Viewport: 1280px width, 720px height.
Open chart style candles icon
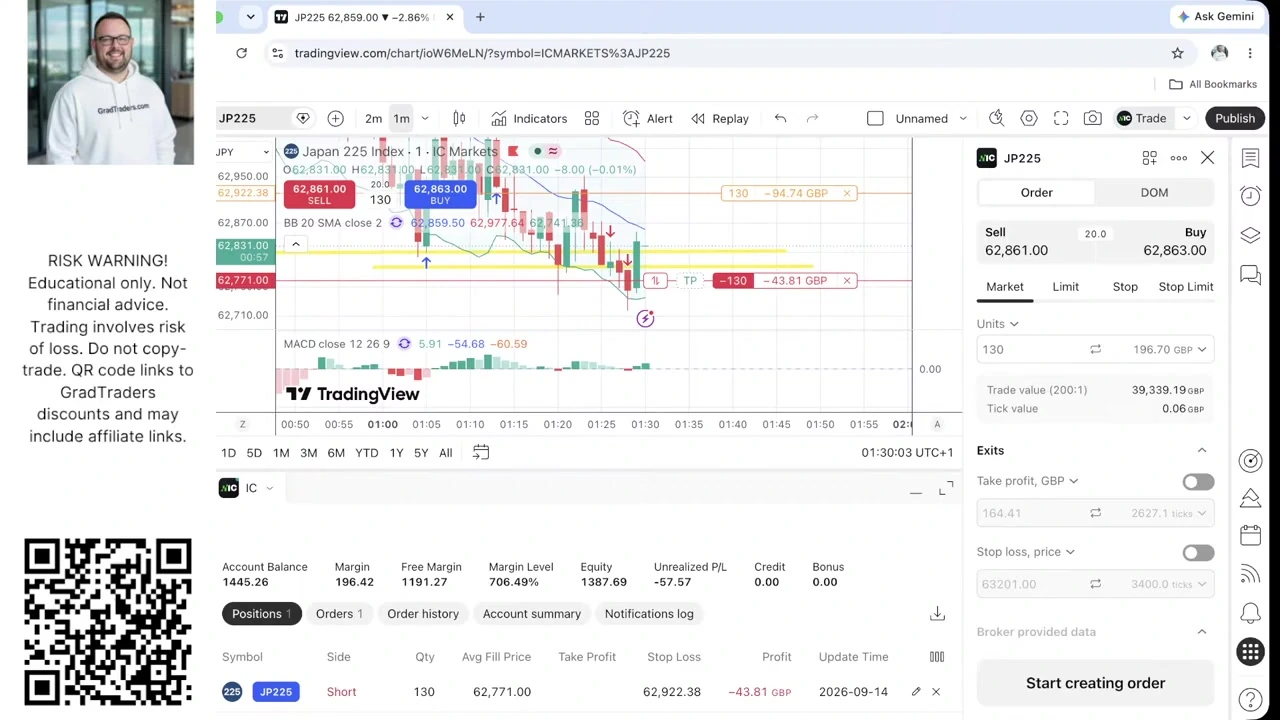click(x=459, y=118)
